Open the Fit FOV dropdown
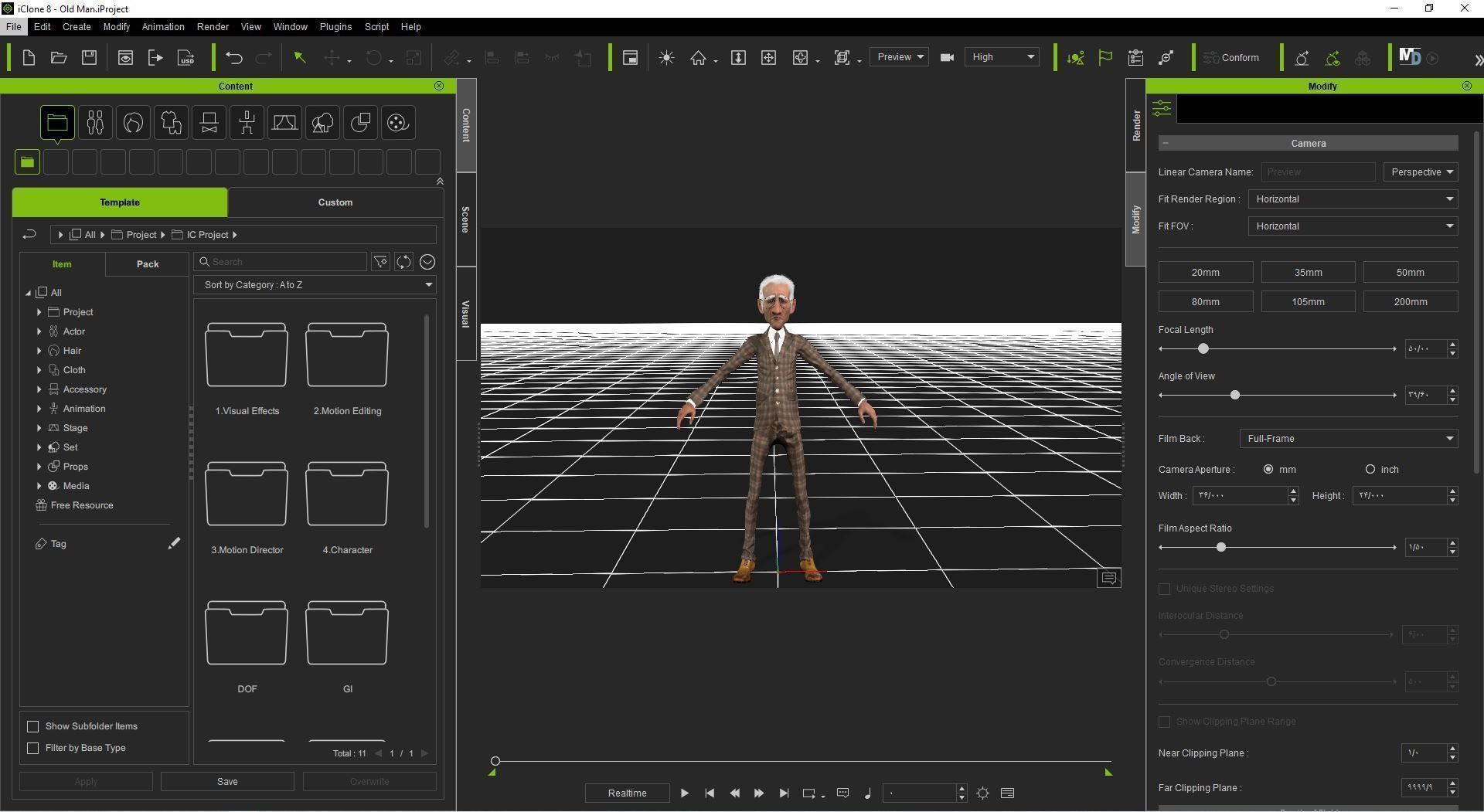This screenshot has width=1484, height=812. click(x=1353, y=226)
